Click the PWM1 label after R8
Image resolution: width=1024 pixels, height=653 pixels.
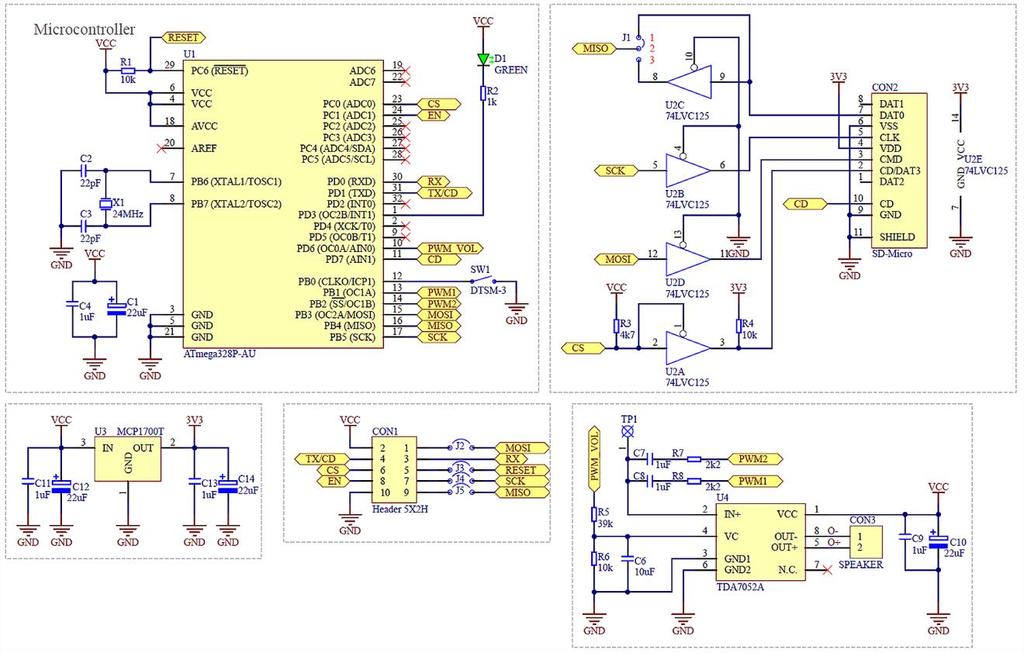tap(755, 481)
